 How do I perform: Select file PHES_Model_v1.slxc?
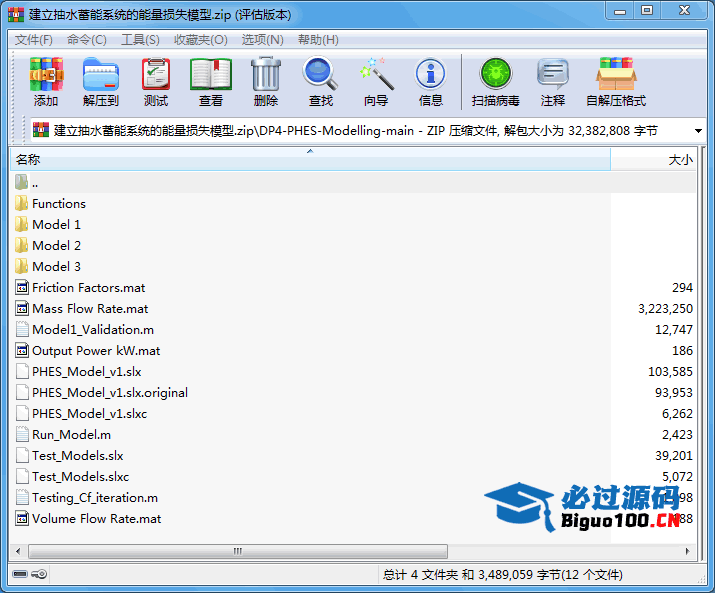tap(89, 413)
